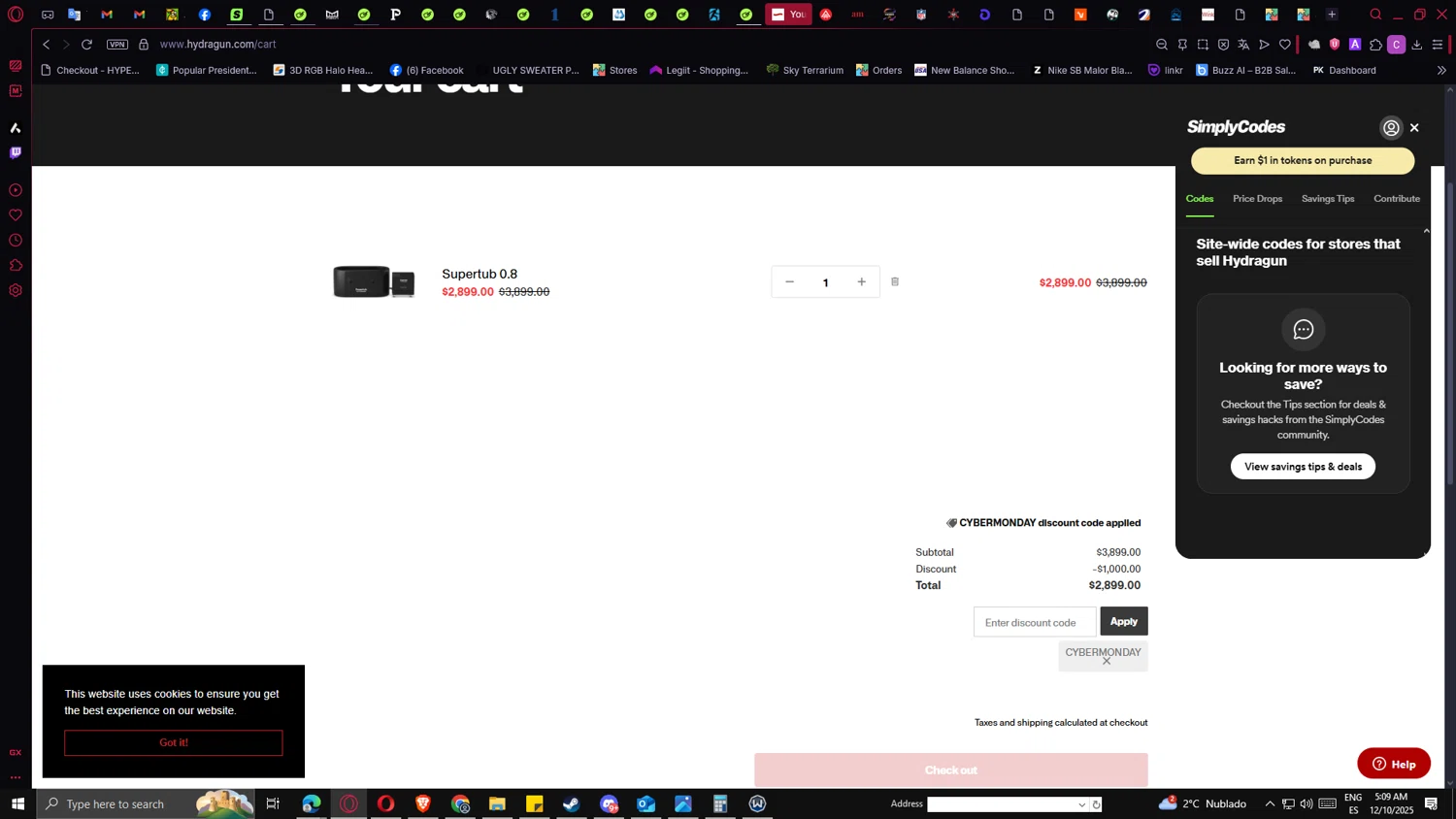Open the Checkout - HYPE bookmark
Viewport: 1456px width, 819px height.
(x=89, y=70)
